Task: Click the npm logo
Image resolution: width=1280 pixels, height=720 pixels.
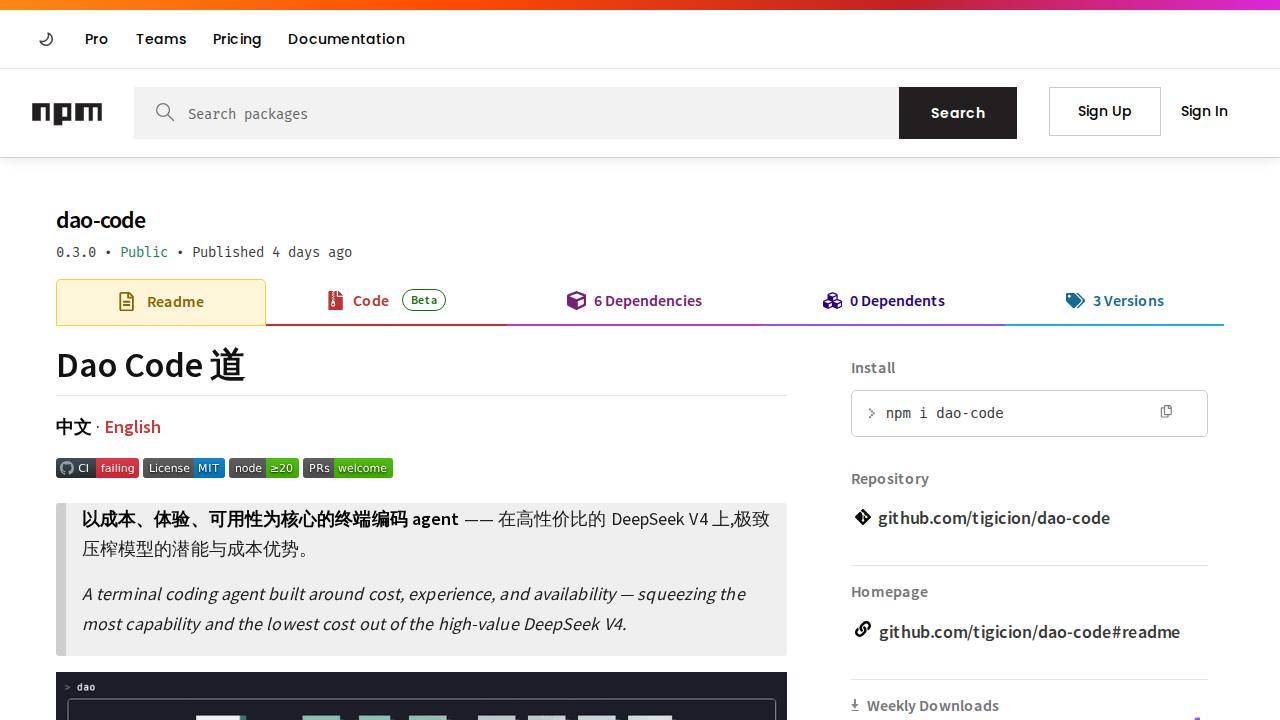Action: [x=67, y=113]
